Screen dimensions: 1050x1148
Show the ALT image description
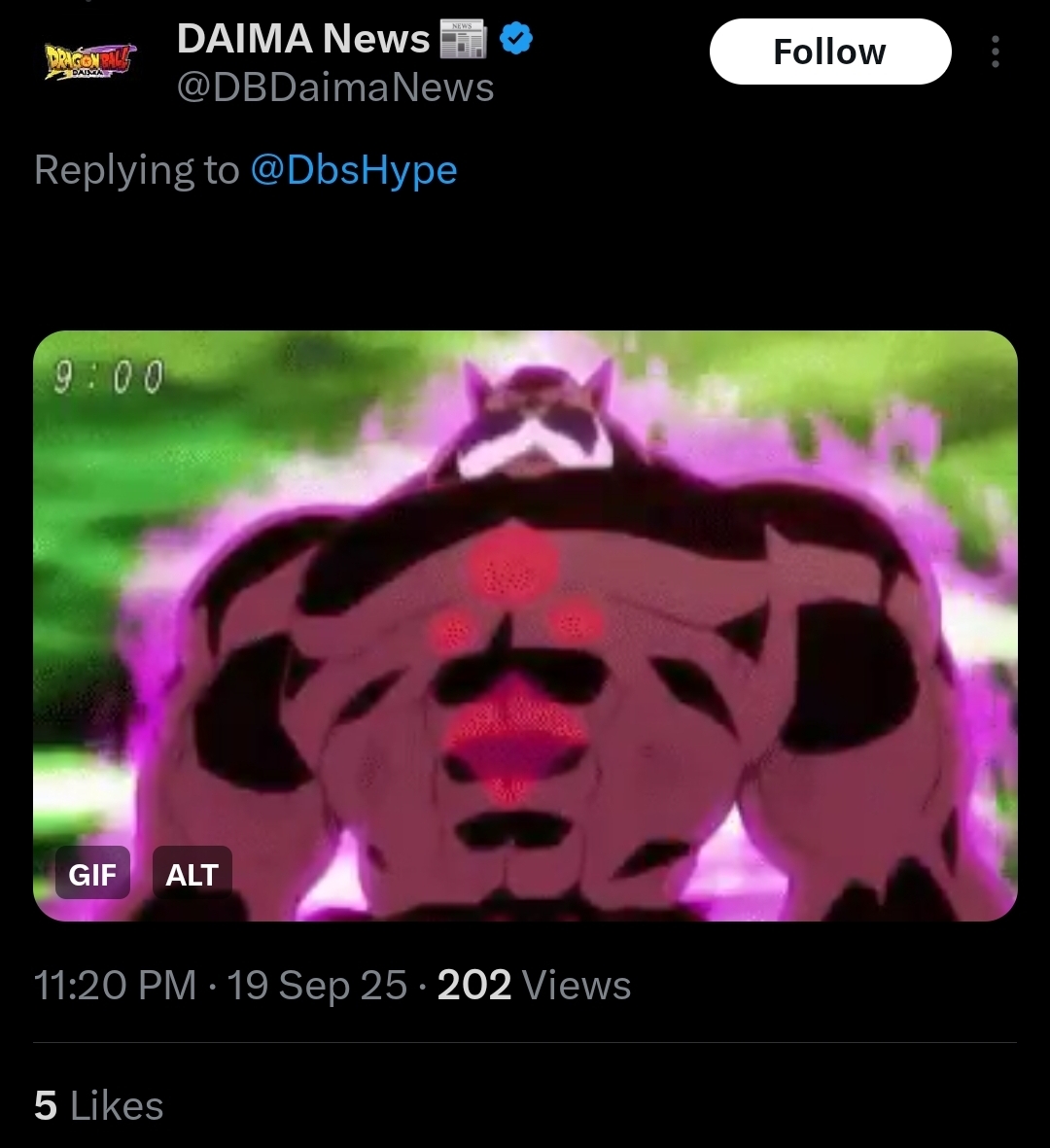(192, 873)
